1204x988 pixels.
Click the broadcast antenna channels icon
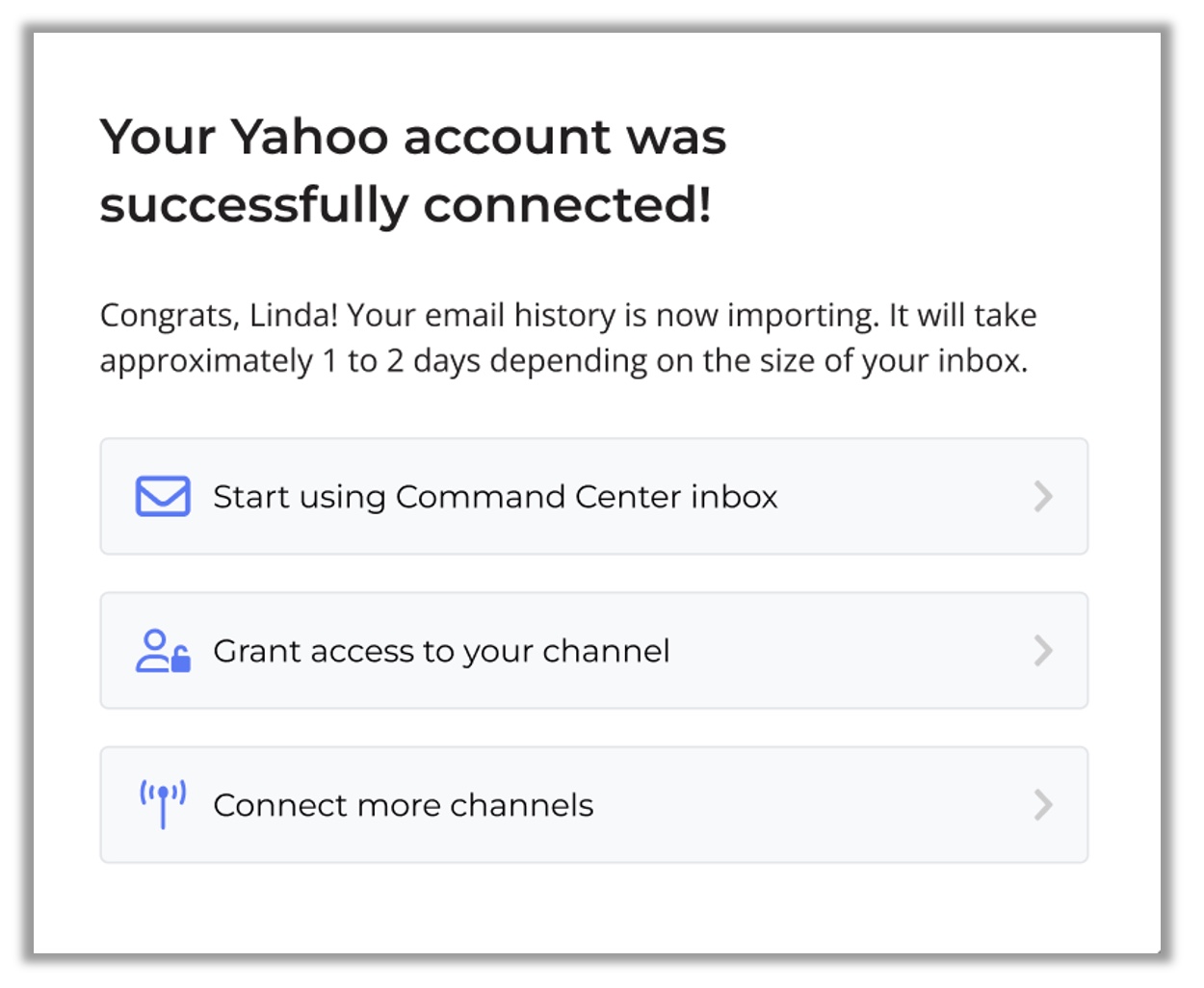(x=163, y=804)
